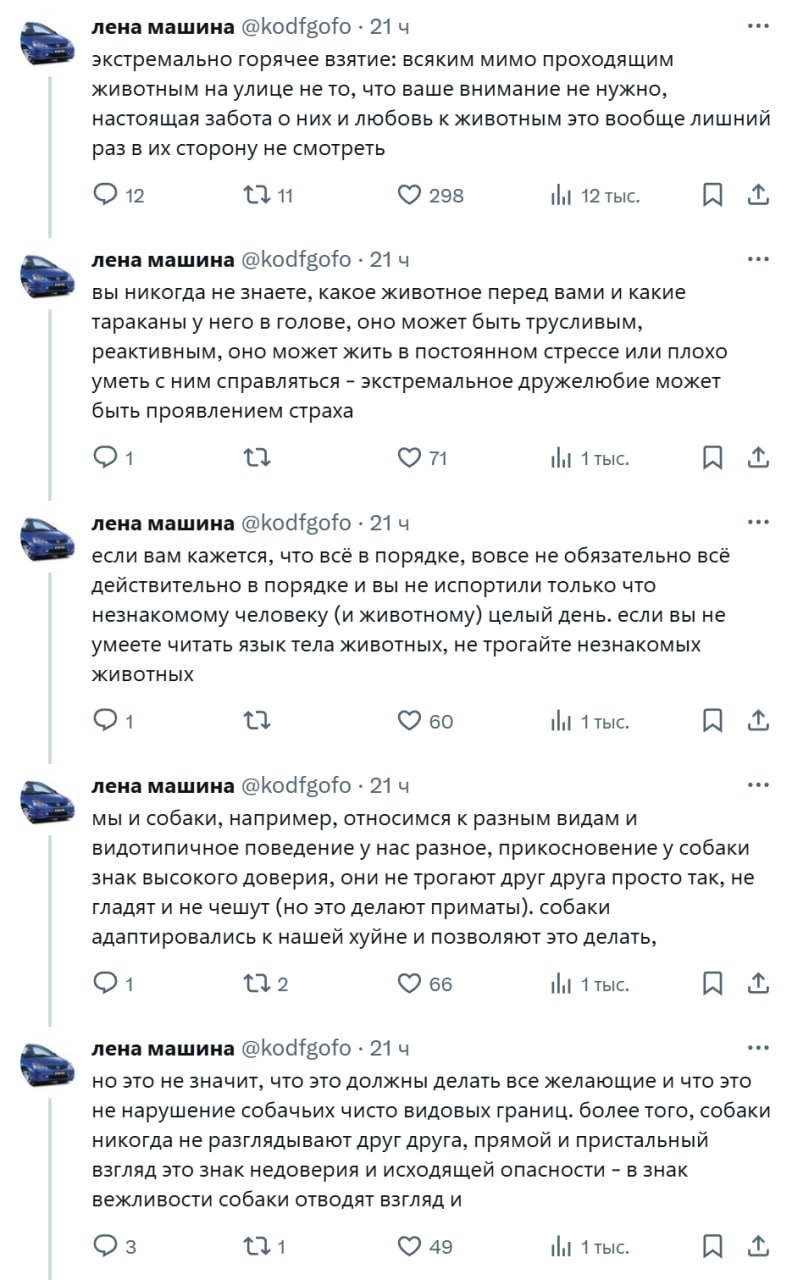Share the first tweet in thread
The image size is (792, 1280).
759,195
